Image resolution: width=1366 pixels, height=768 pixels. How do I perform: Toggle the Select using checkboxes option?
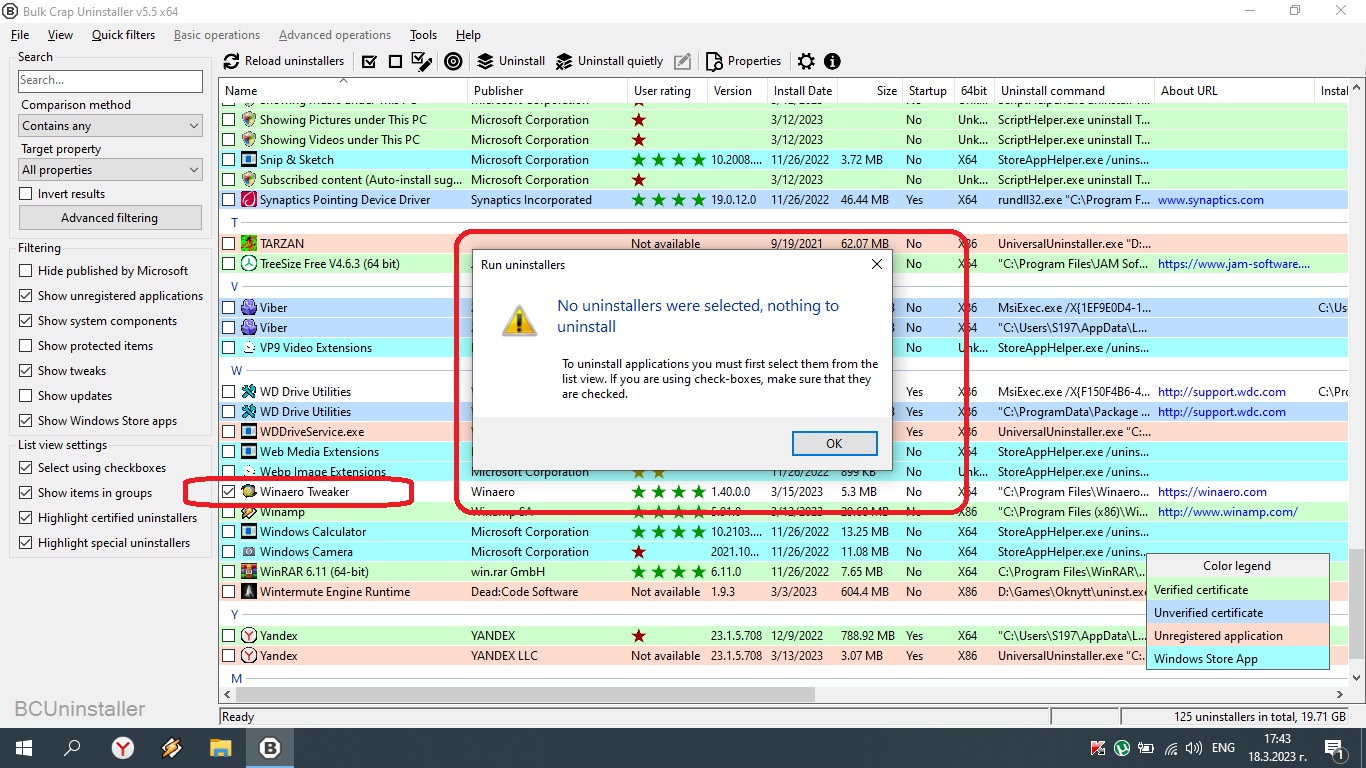click(x=26, y=468)
